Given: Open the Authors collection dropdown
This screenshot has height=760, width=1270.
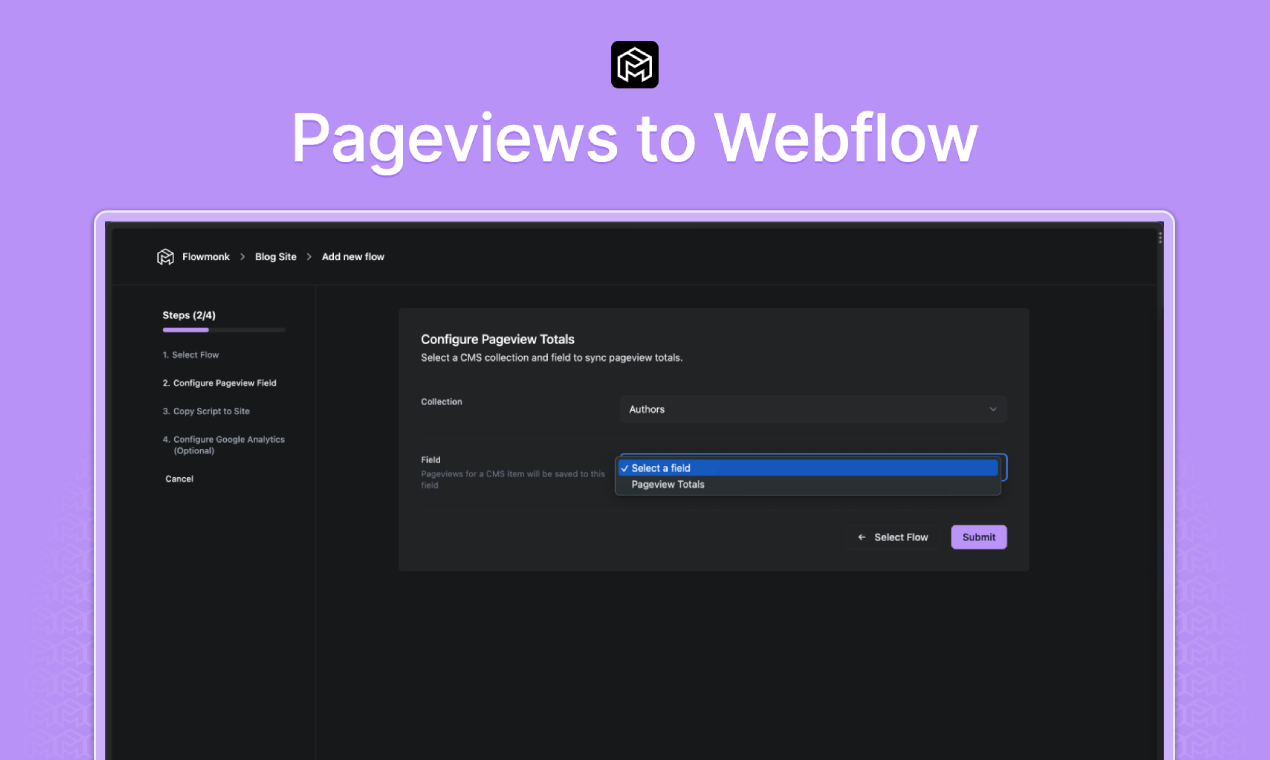Looking at the screenshot, I should (x=813, y=409).
